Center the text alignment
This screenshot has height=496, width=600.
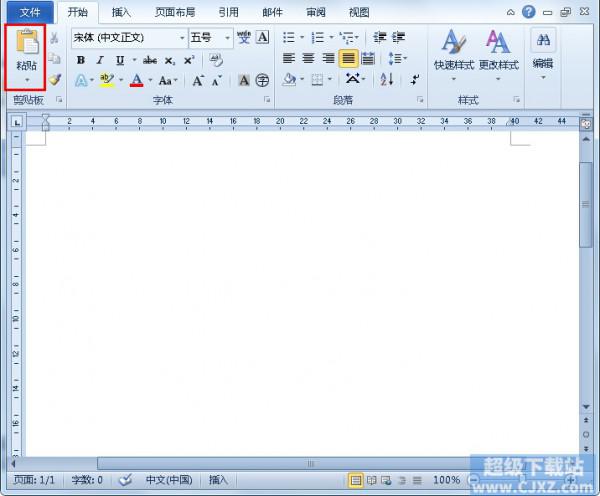point(308,58)
